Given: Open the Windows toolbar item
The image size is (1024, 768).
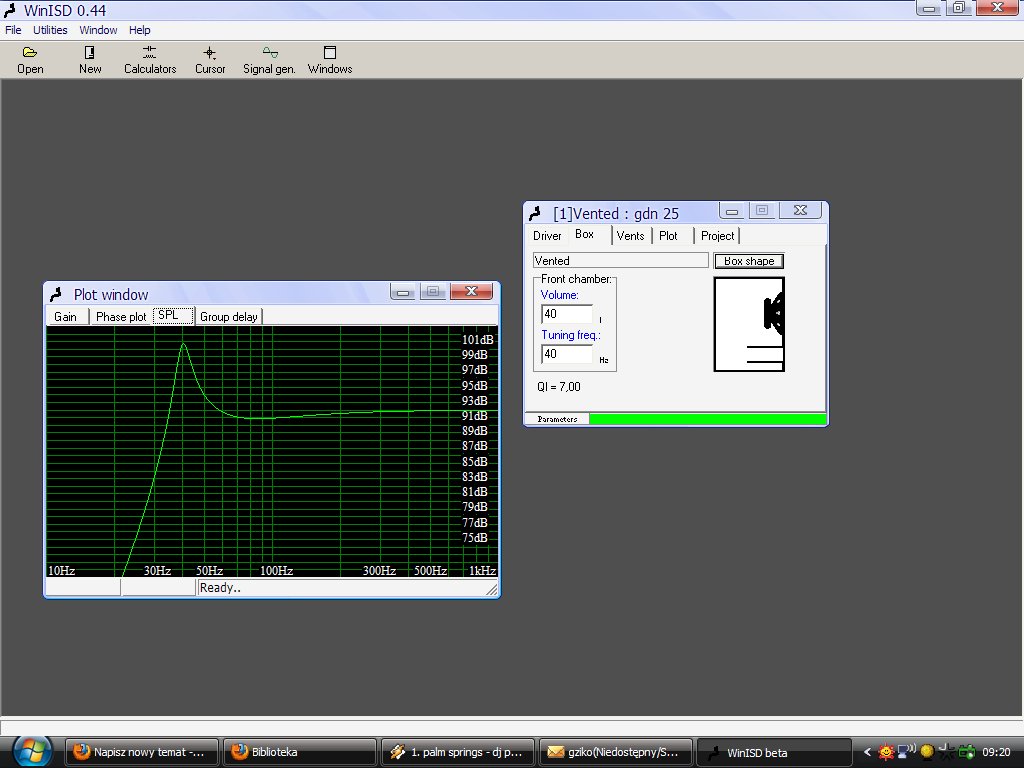Looking at the screenshot, I should click(330, 60).
